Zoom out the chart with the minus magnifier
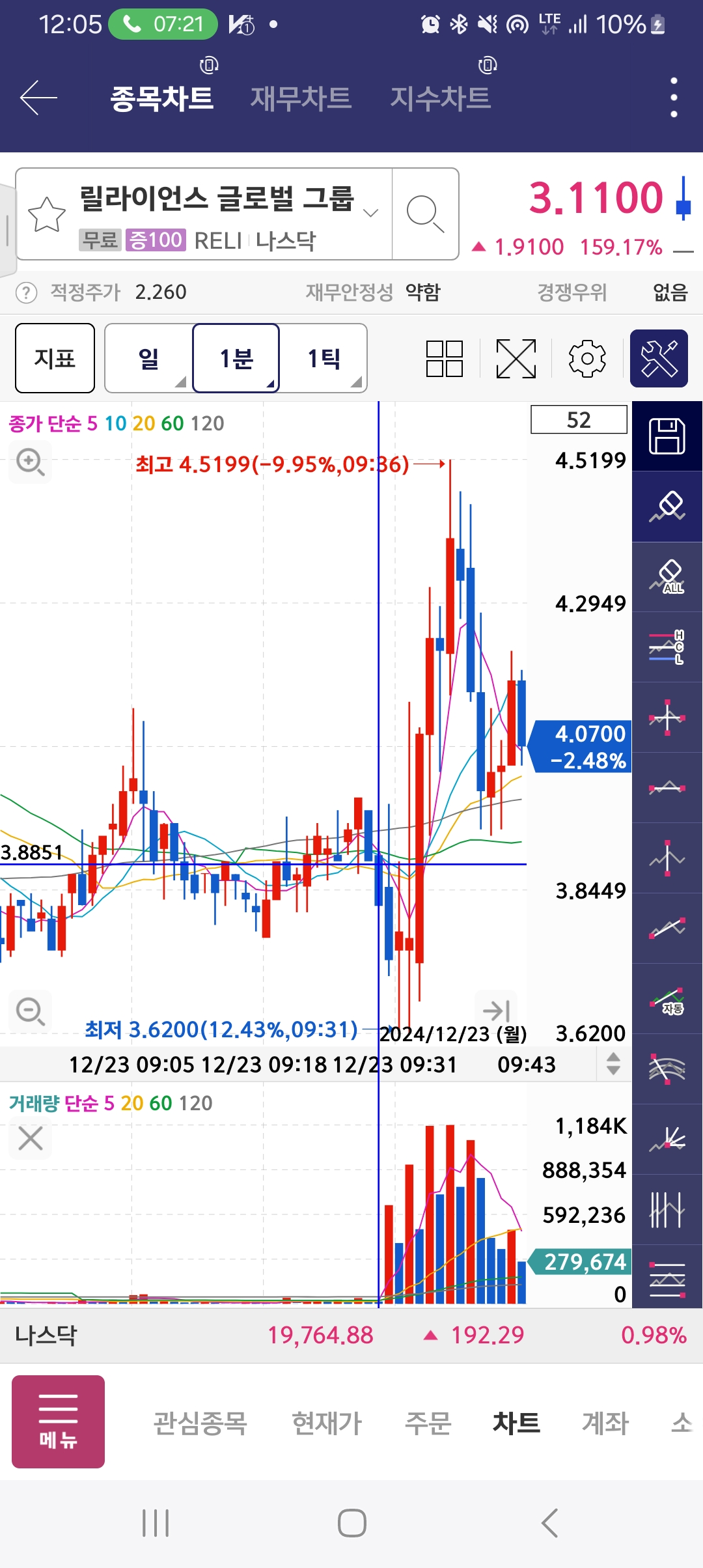 [x=30, y=1011]
